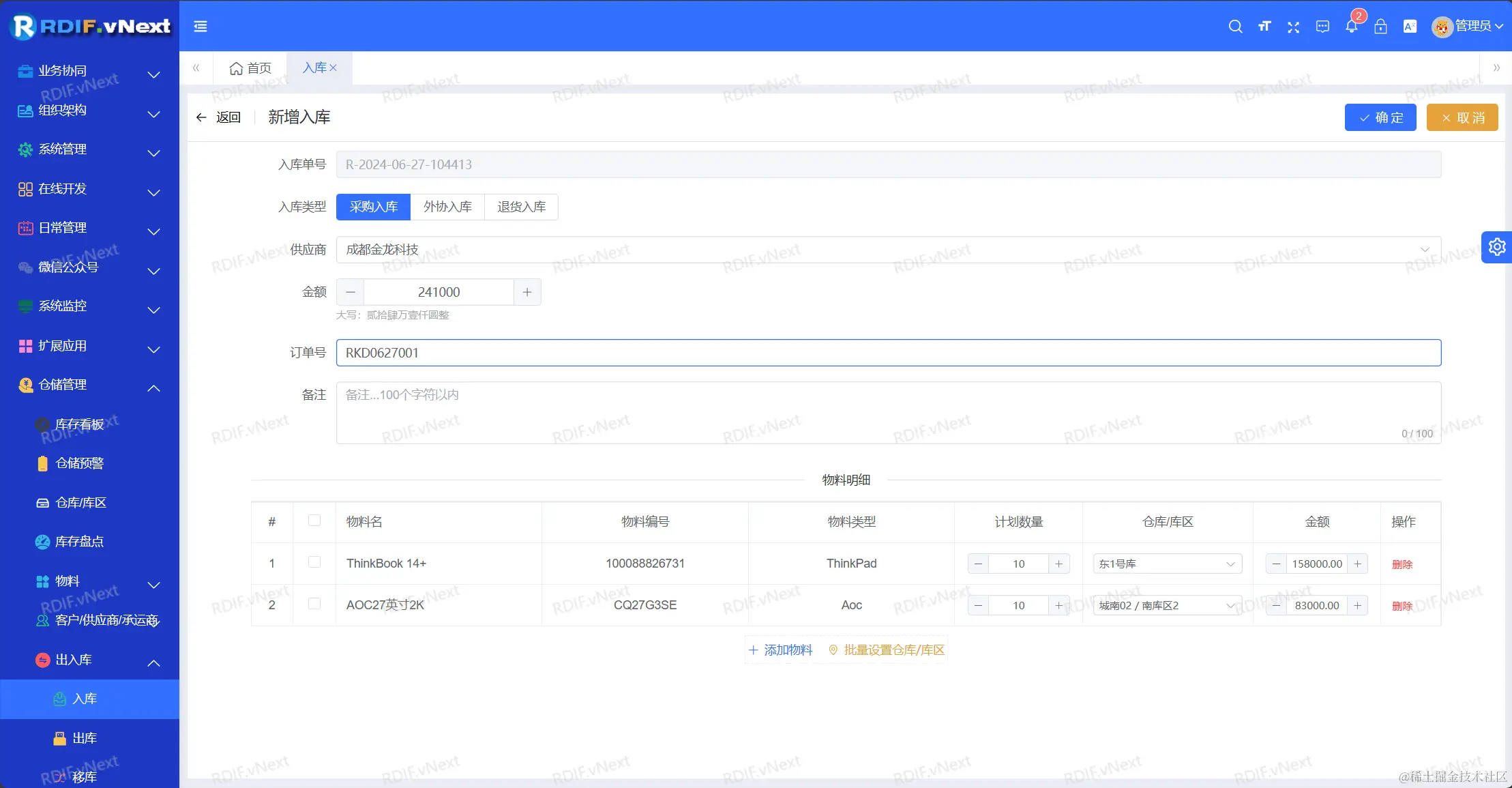This screenshot has height=788, width=1512.
Task: Click the 确定 confirm button
Action: point(1380,117)
